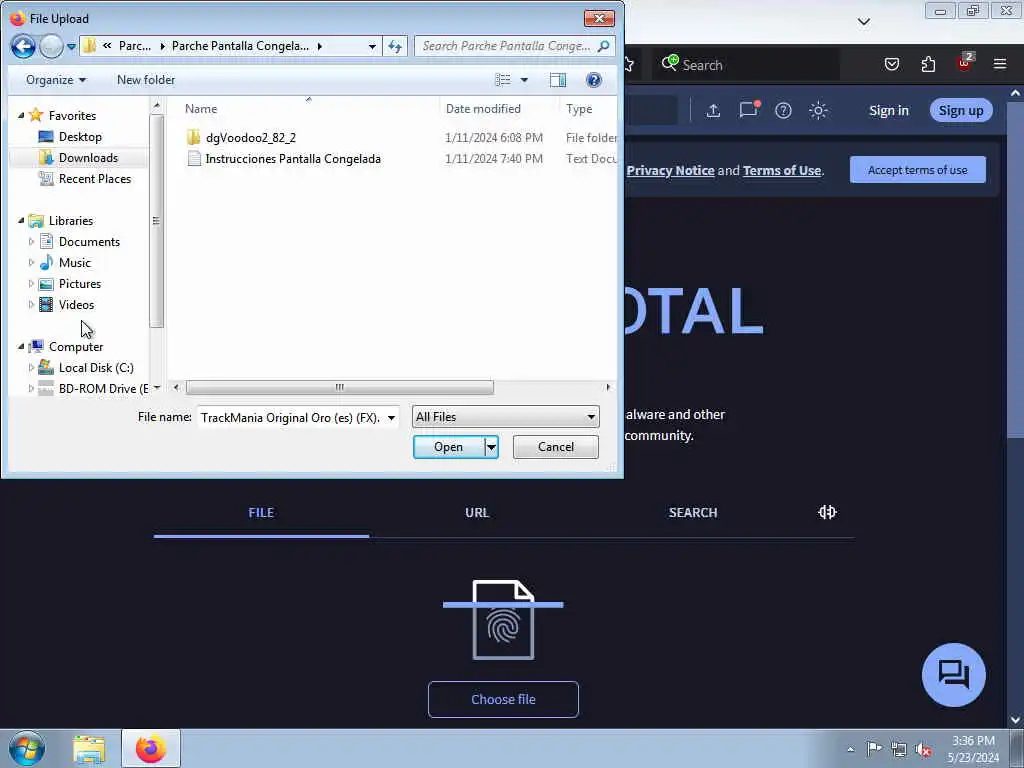This screenshot has width=1024, height=768.
Task: Open the view options dropdown arrow
Action: click(524, 80)
